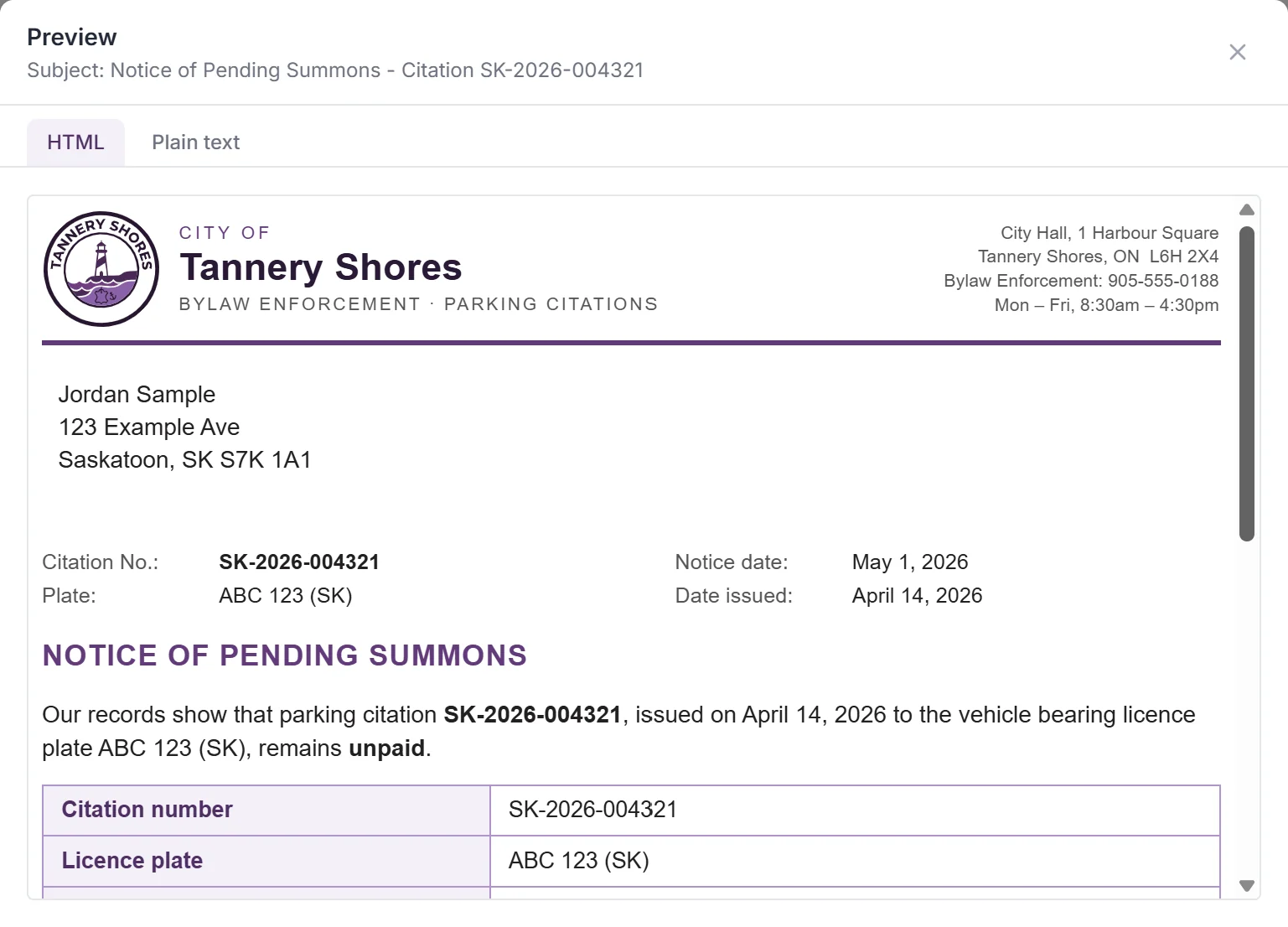
Task: Click table cell SK-2026-004321
Action: point(855,810)
